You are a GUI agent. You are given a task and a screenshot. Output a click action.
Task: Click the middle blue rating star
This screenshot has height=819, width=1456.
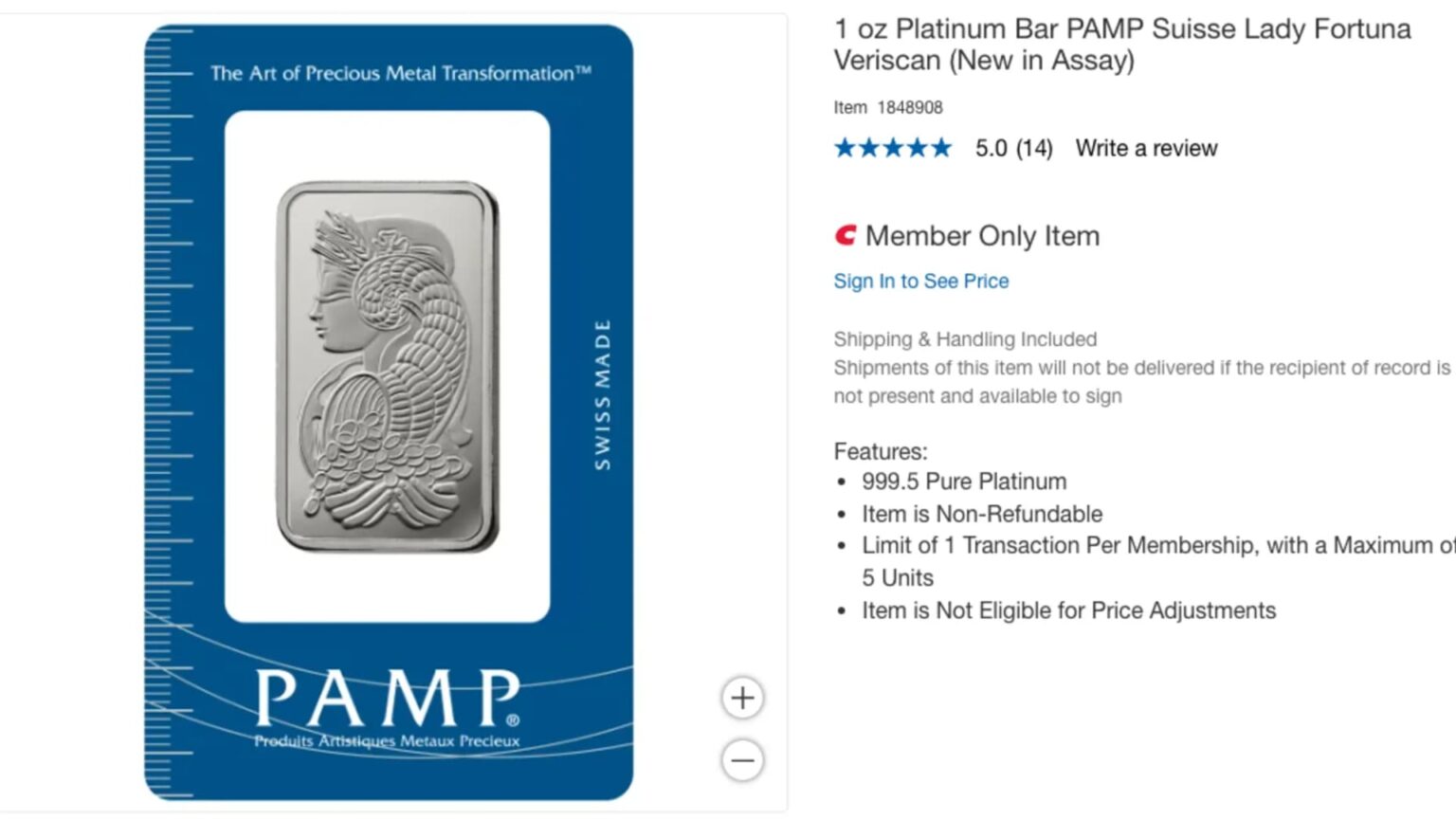pyautogui.click(x=893, y=148)
